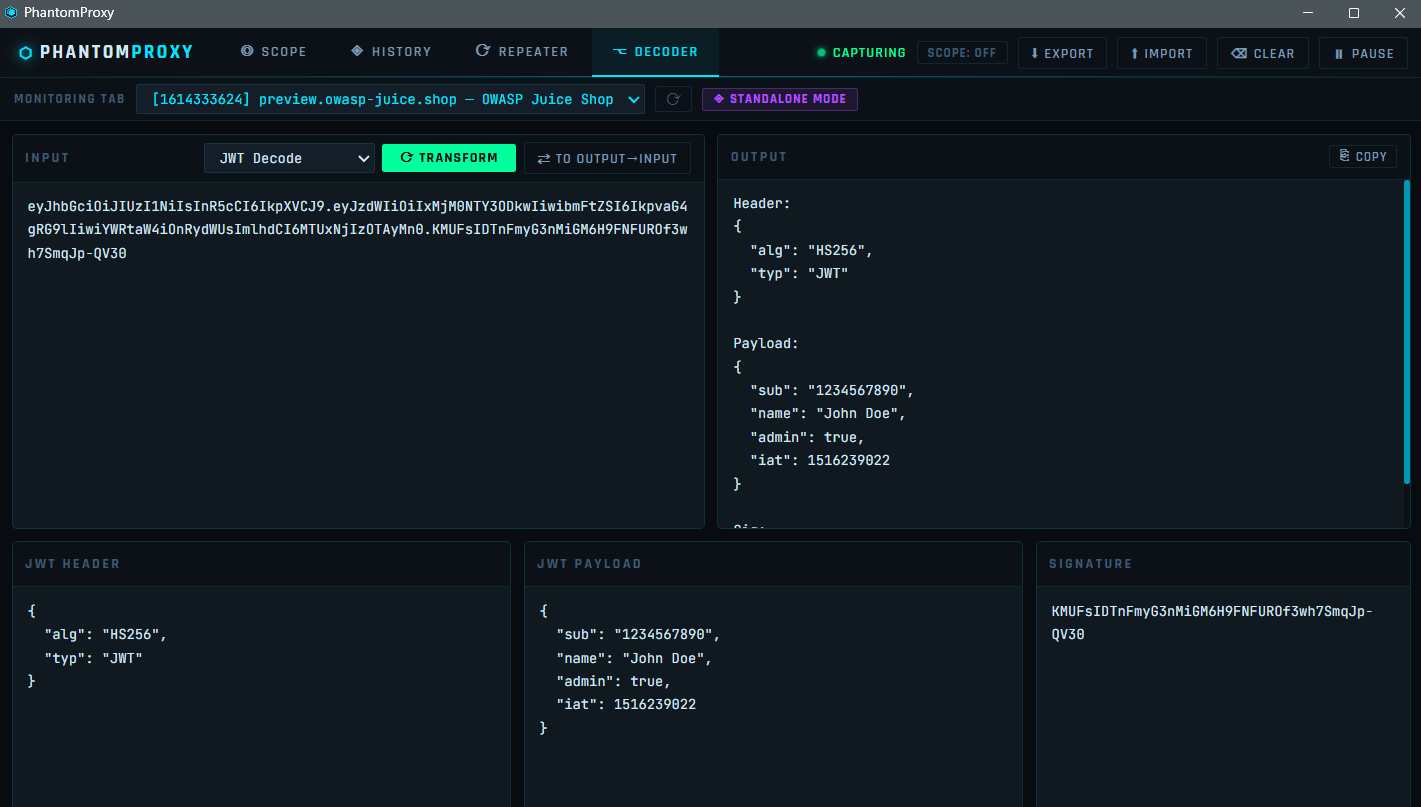Screen dimensions: 1421x807
Task: Click "alg": "HS256" in JWT Header panel
Action: pos(106,634)
